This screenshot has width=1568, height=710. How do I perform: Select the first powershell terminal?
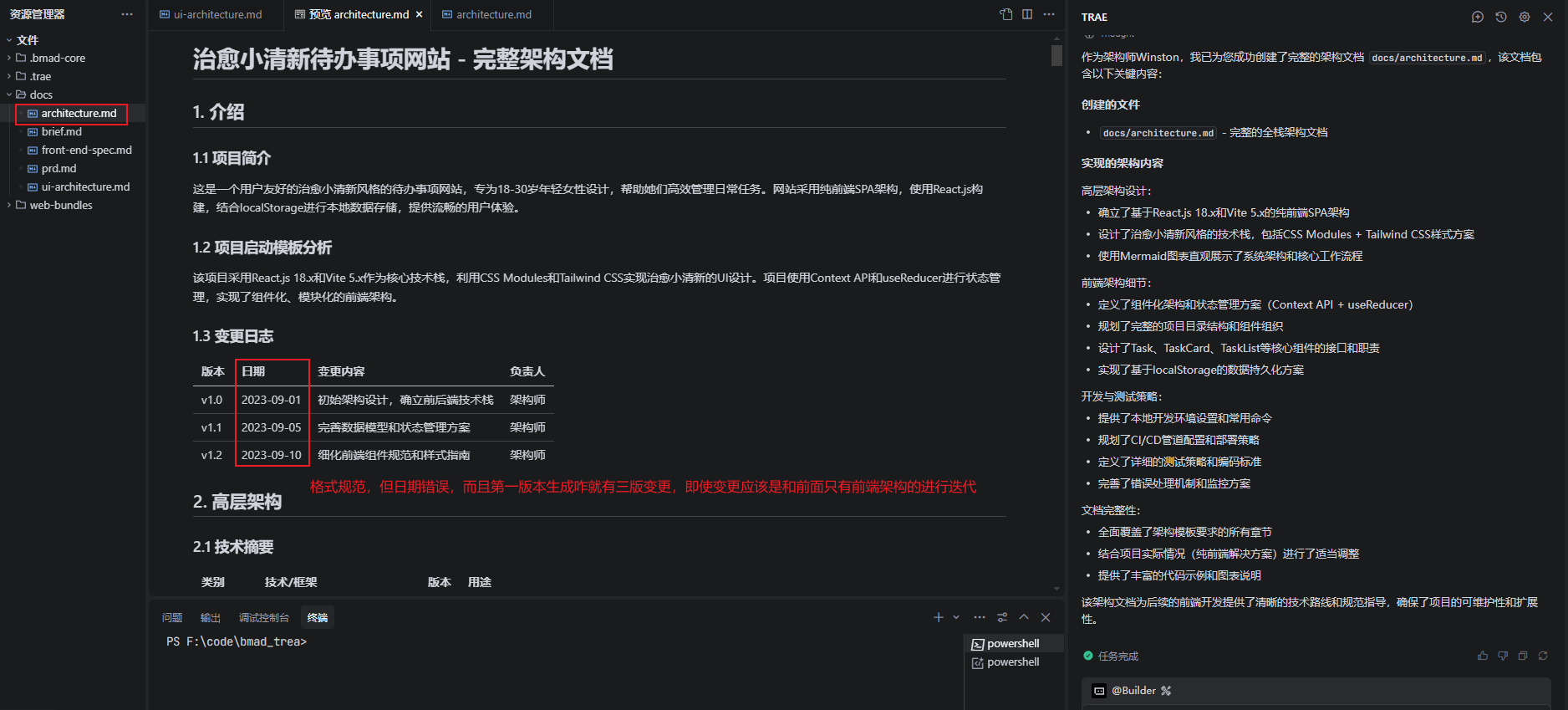pos(1014,643)
